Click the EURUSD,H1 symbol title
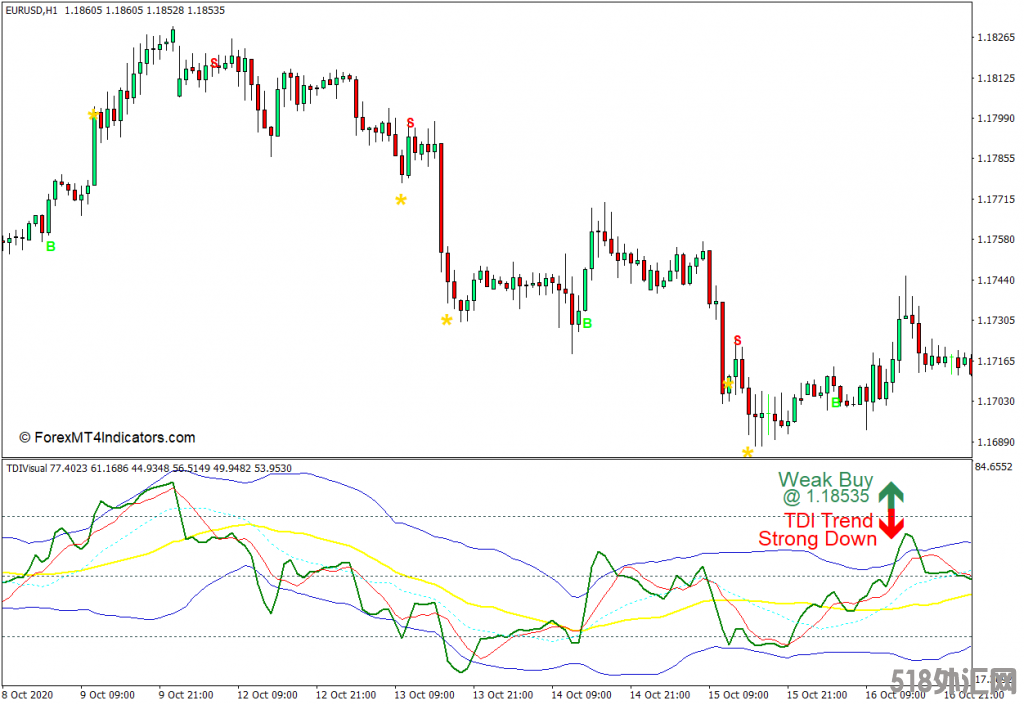 pyautogui.click(x=30, y=9)
